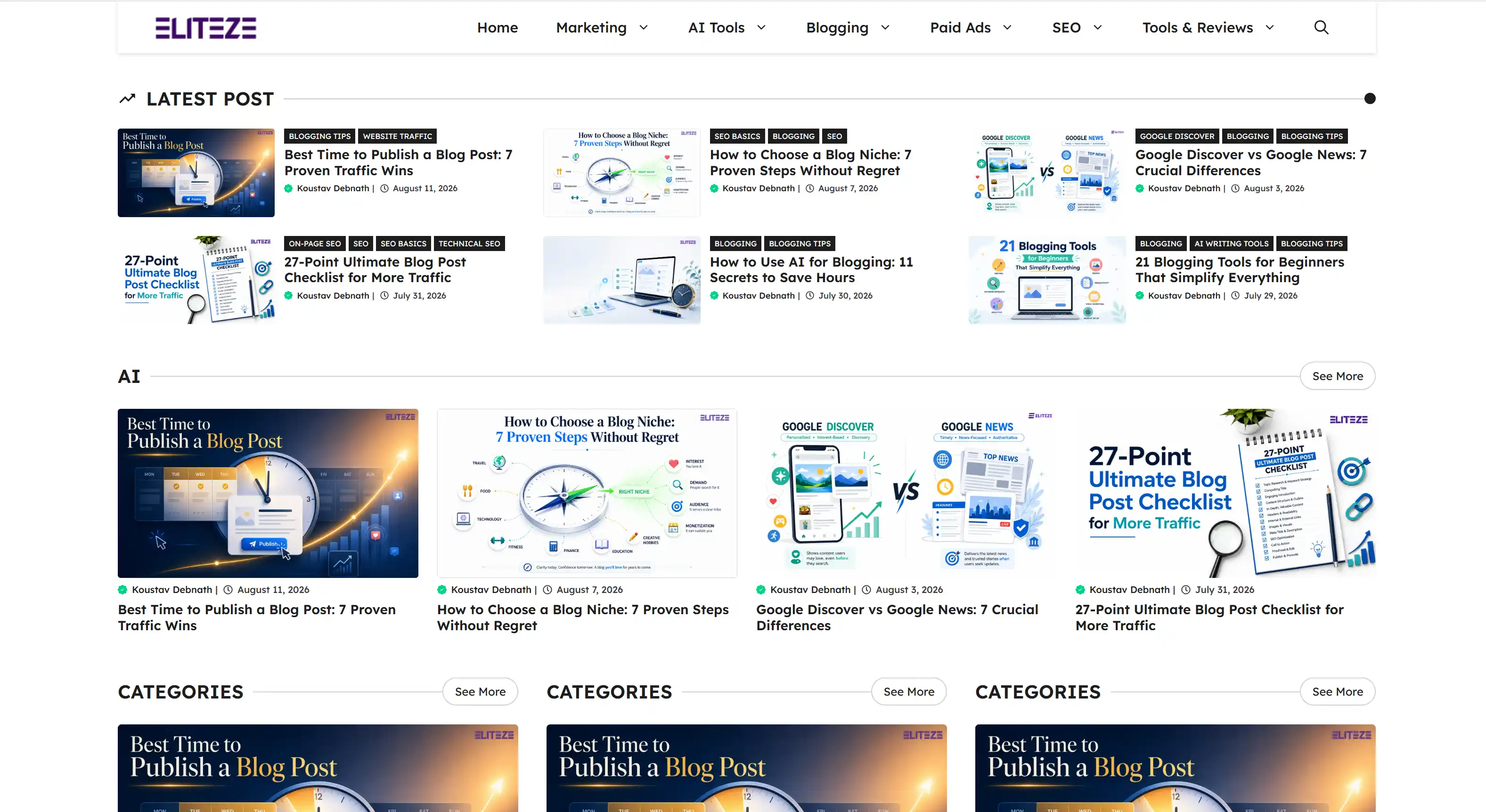Viewport: 1486px width, 812px height.
Task: Open the WEBSITE TRAFFIC tag
Action: point(398,136)
